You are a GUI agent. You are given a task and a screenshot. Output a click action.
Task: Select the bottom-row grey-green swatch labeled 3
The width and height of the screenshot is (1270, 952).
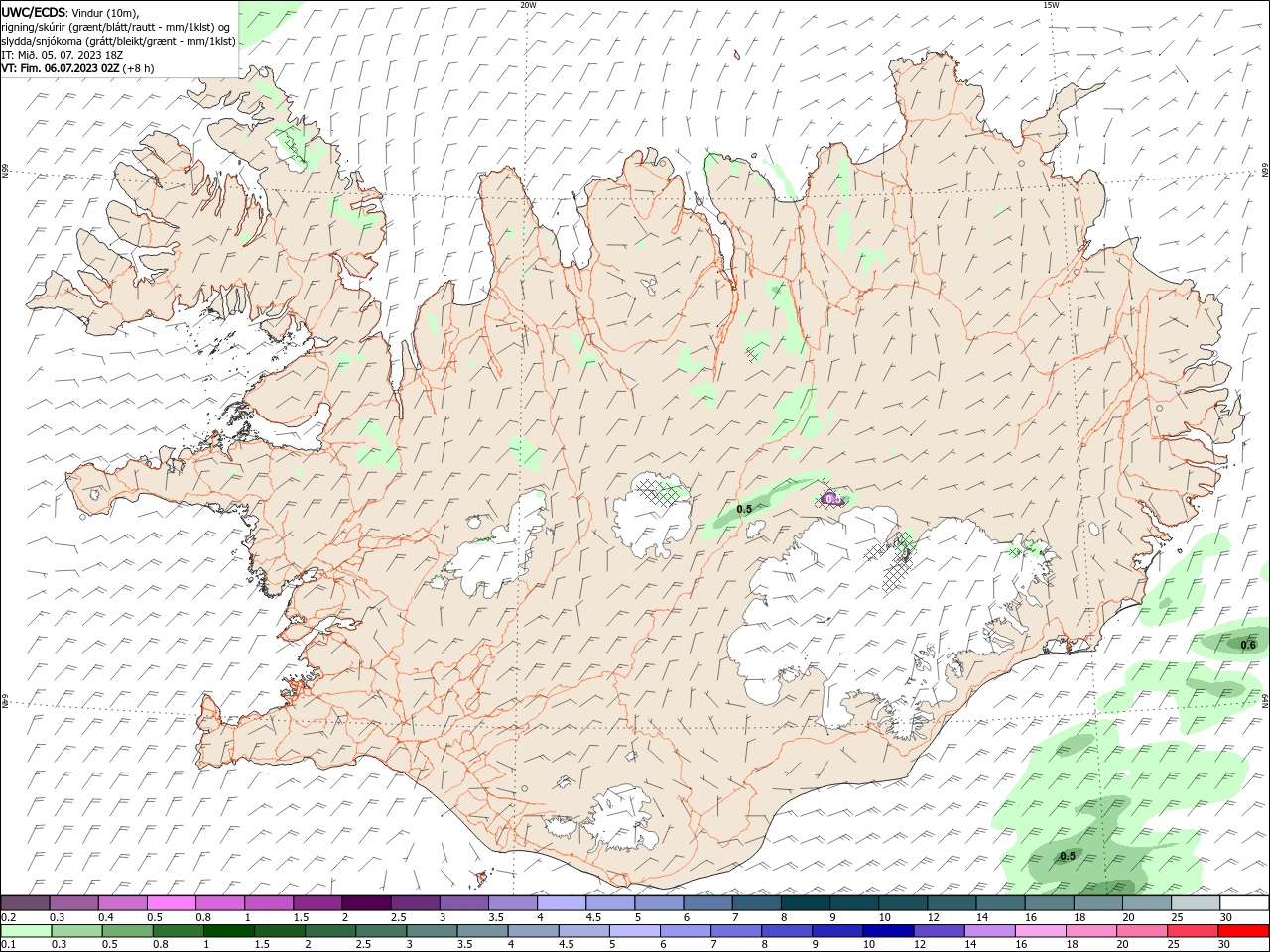pyautogui.click(x=432, y=930)
